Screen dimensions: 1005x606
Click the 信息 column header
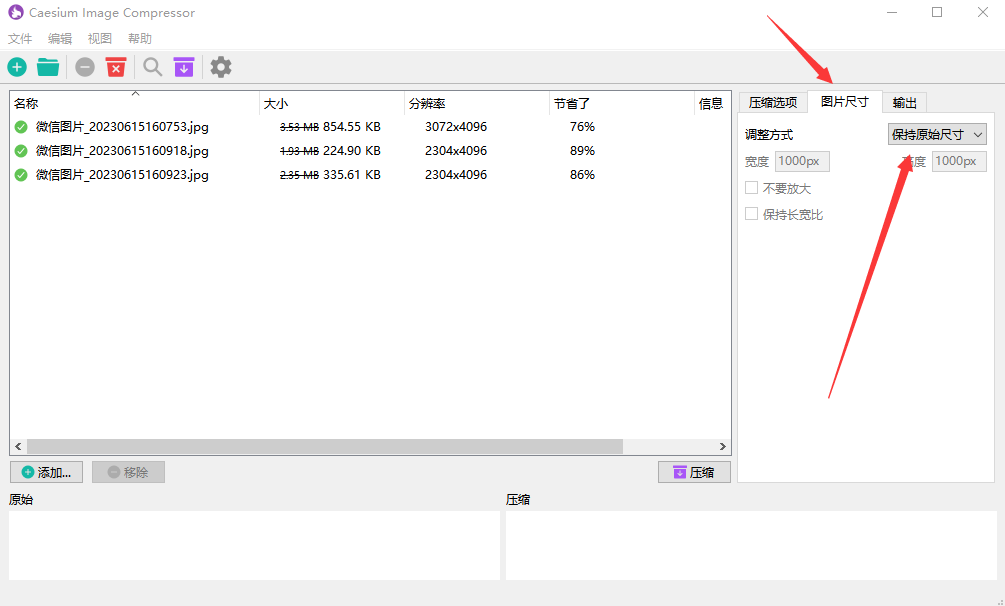(712, 103)
